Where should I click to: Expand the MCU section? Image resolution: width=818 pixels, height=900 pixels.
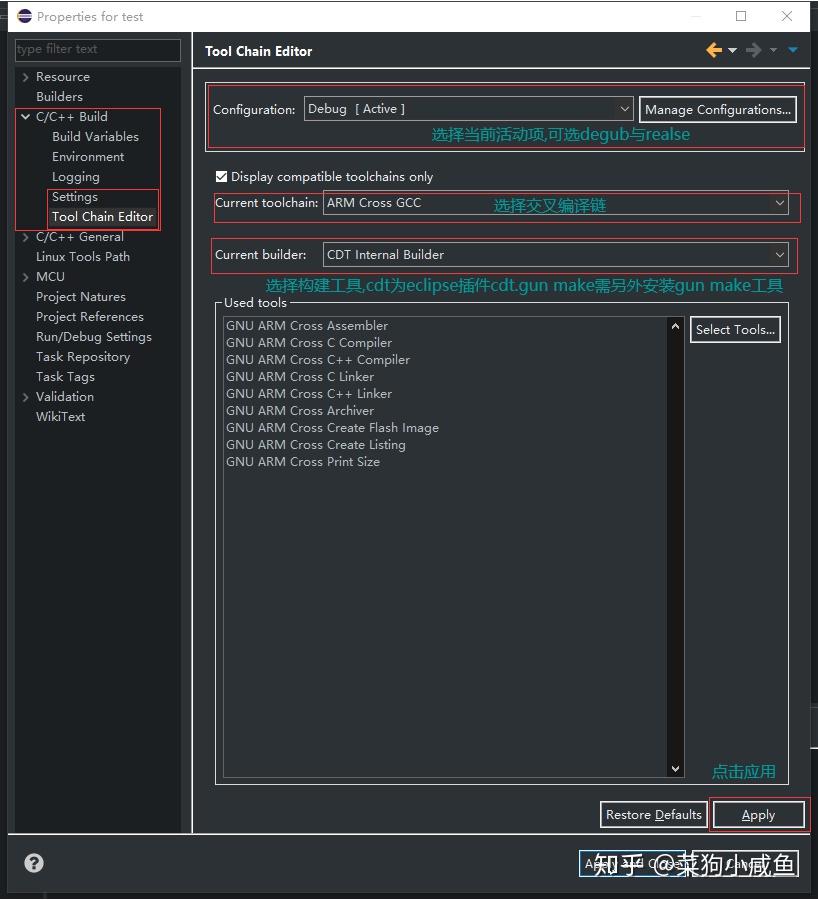coord(25,276)
